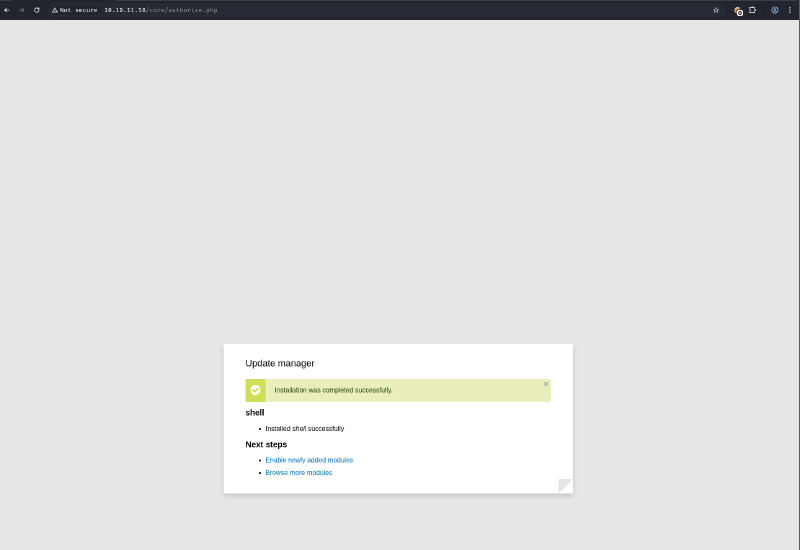Click the green checkmark status icon

(x=255, y=390)
